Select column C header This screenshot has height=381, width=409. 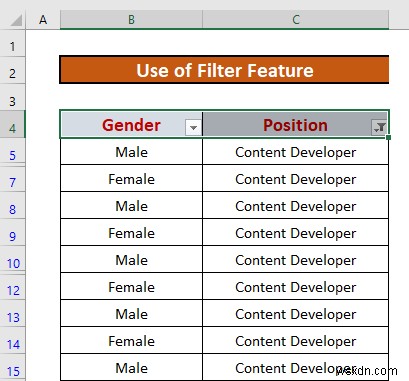pos(296,20)
